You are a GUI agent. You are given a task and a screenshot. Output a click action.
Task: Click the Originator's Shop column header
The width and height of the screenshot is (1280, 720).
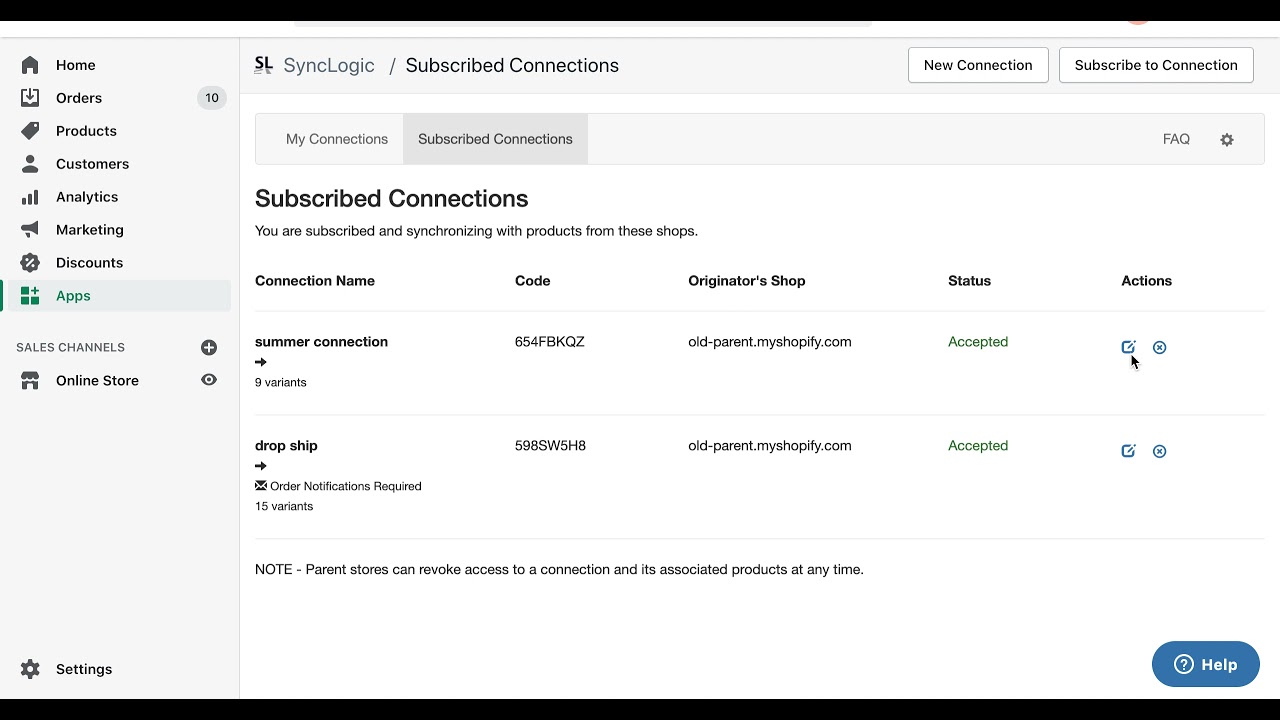tap(747, 281)
